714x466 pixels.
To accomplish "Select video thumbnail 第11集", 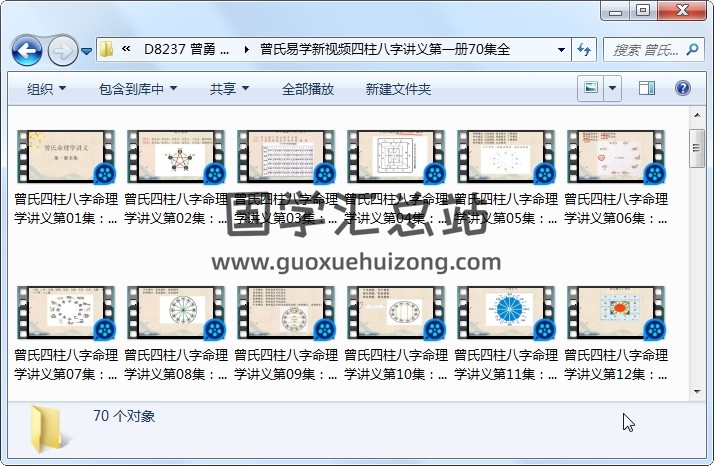I will [x=506, y=312].
